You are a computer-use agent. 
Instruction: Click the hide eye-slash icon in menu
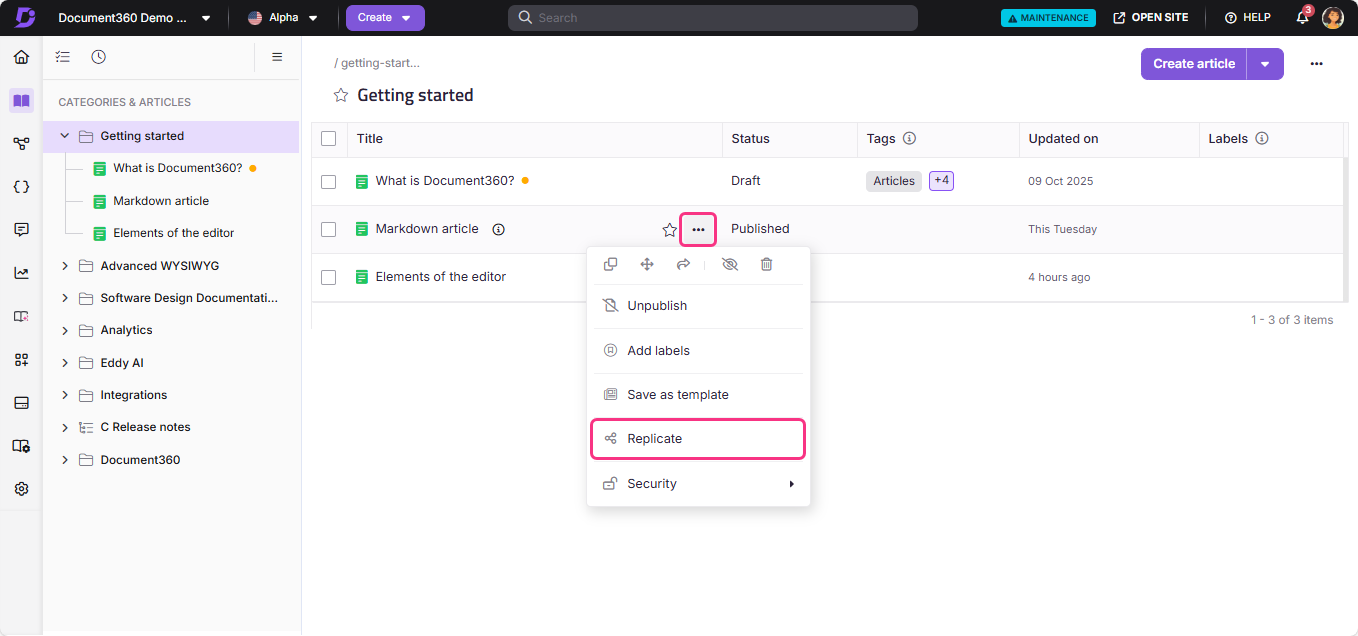[730, 265]
